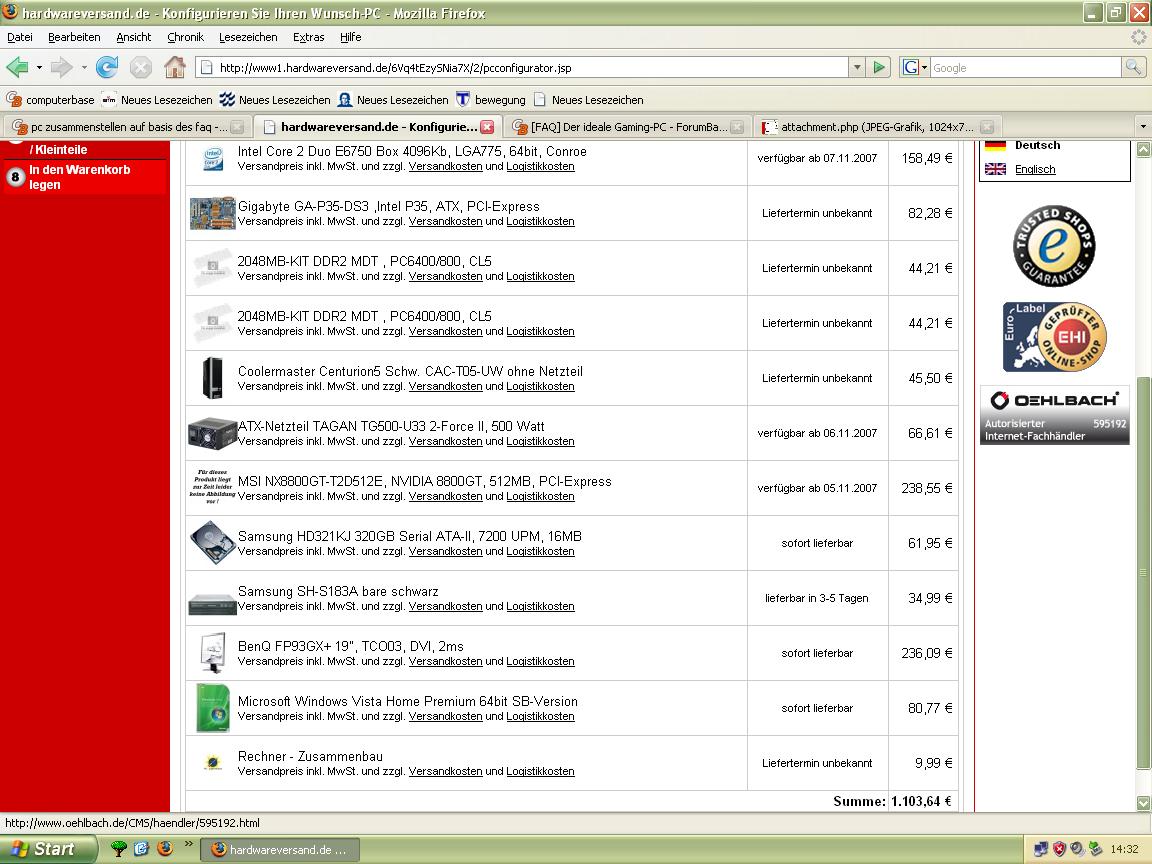The image size is (1152, 864).
Task: Click the price '238,55 €'
Action: coord(926,488)
